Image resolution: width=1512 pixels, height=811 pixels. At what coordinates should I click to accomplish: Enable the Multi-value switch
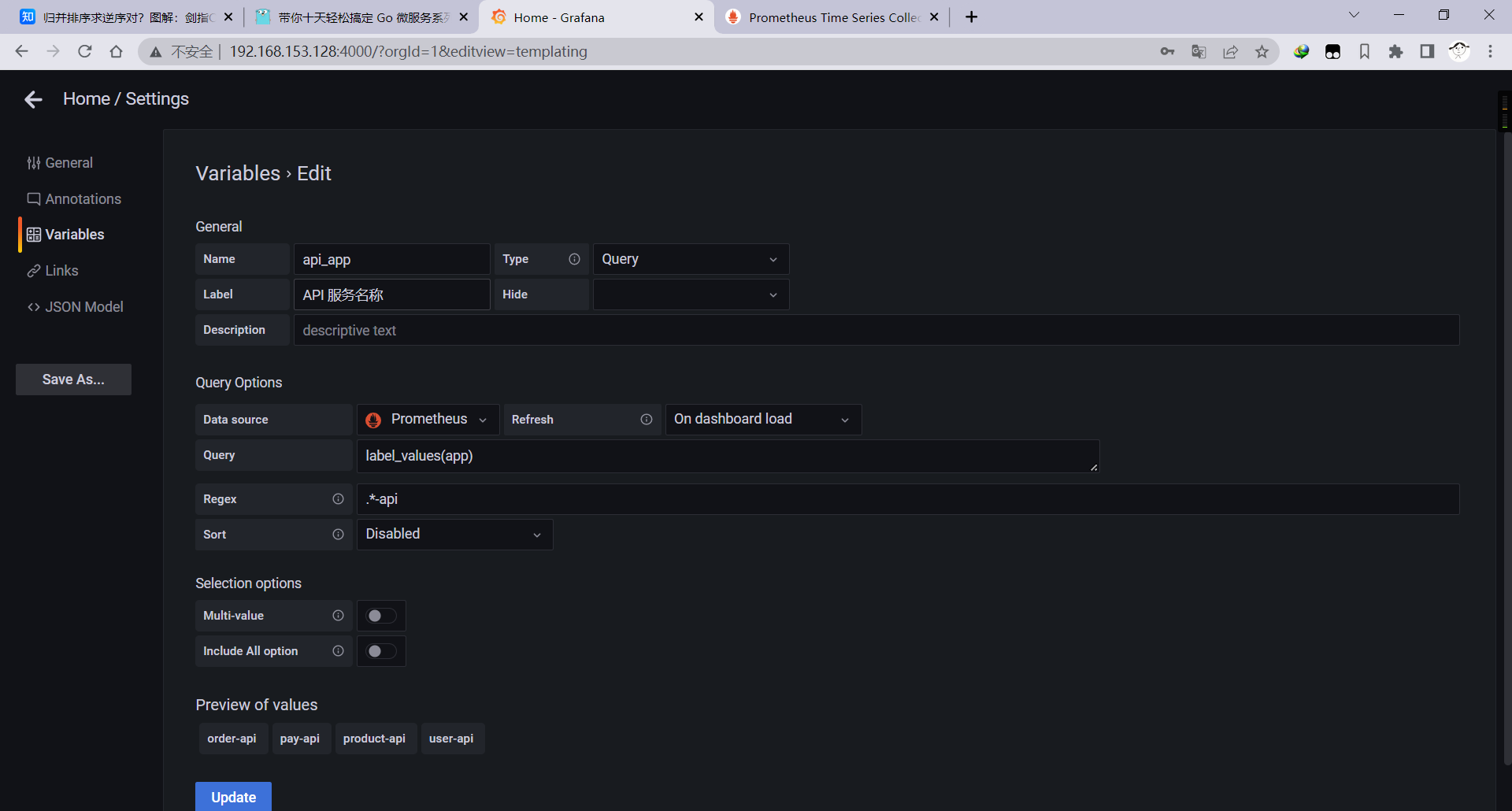tap(381, 616)
